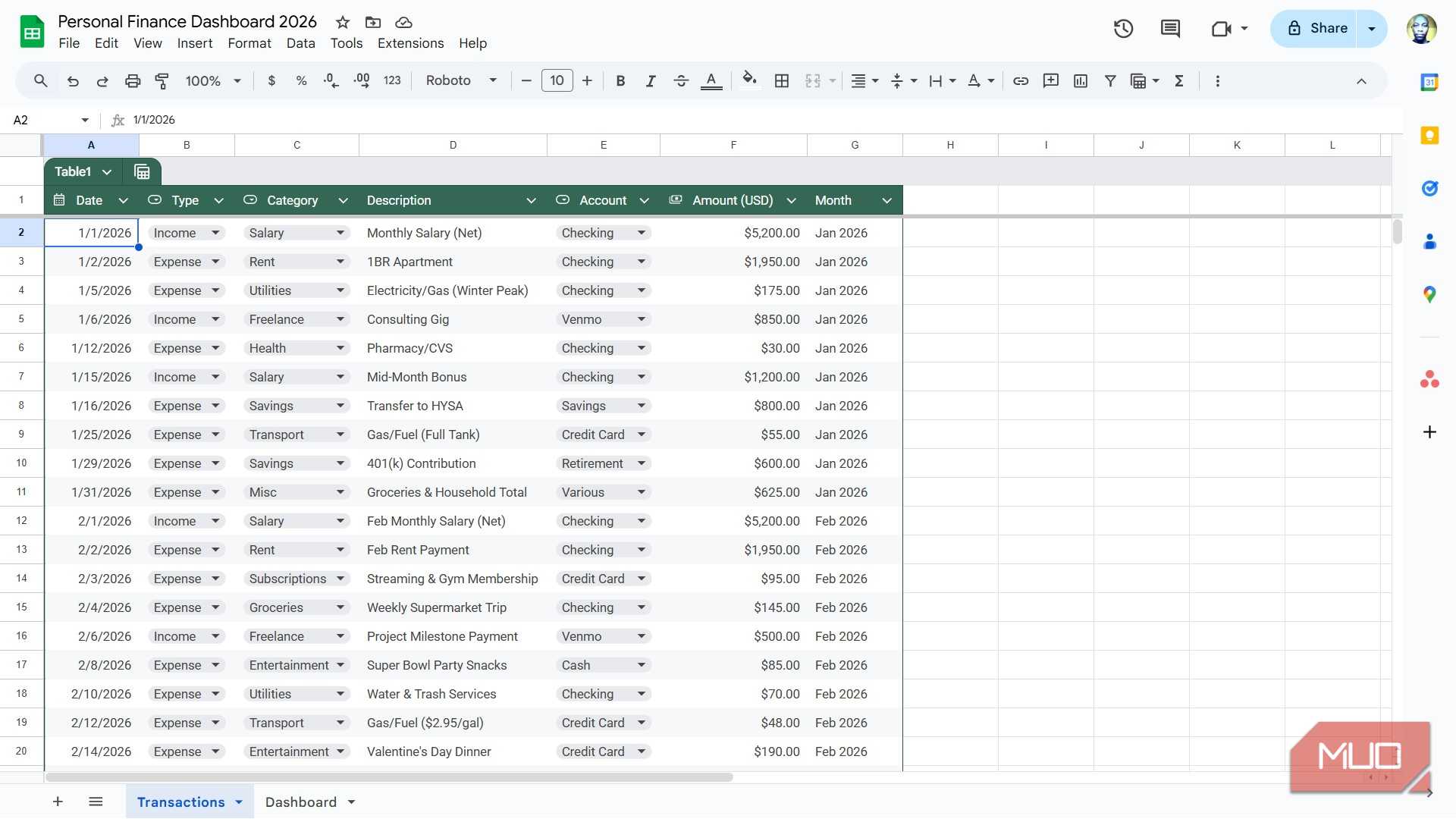Insert a link
This screenshot has width=1456, height=819.
(1020, 80)
